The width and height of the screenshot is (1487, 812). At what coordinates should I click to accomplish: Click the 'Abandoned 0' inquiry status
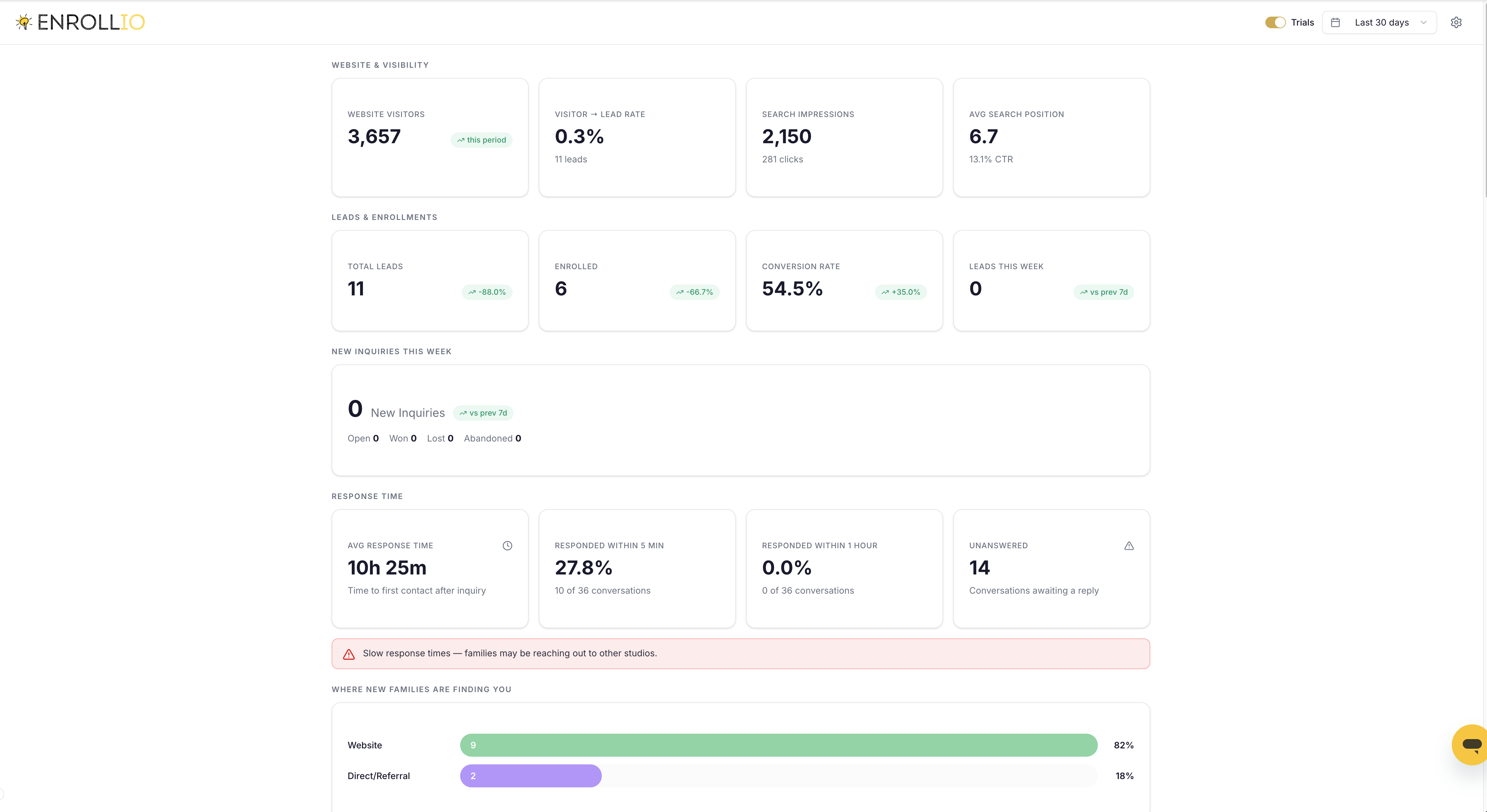point(492,439)
